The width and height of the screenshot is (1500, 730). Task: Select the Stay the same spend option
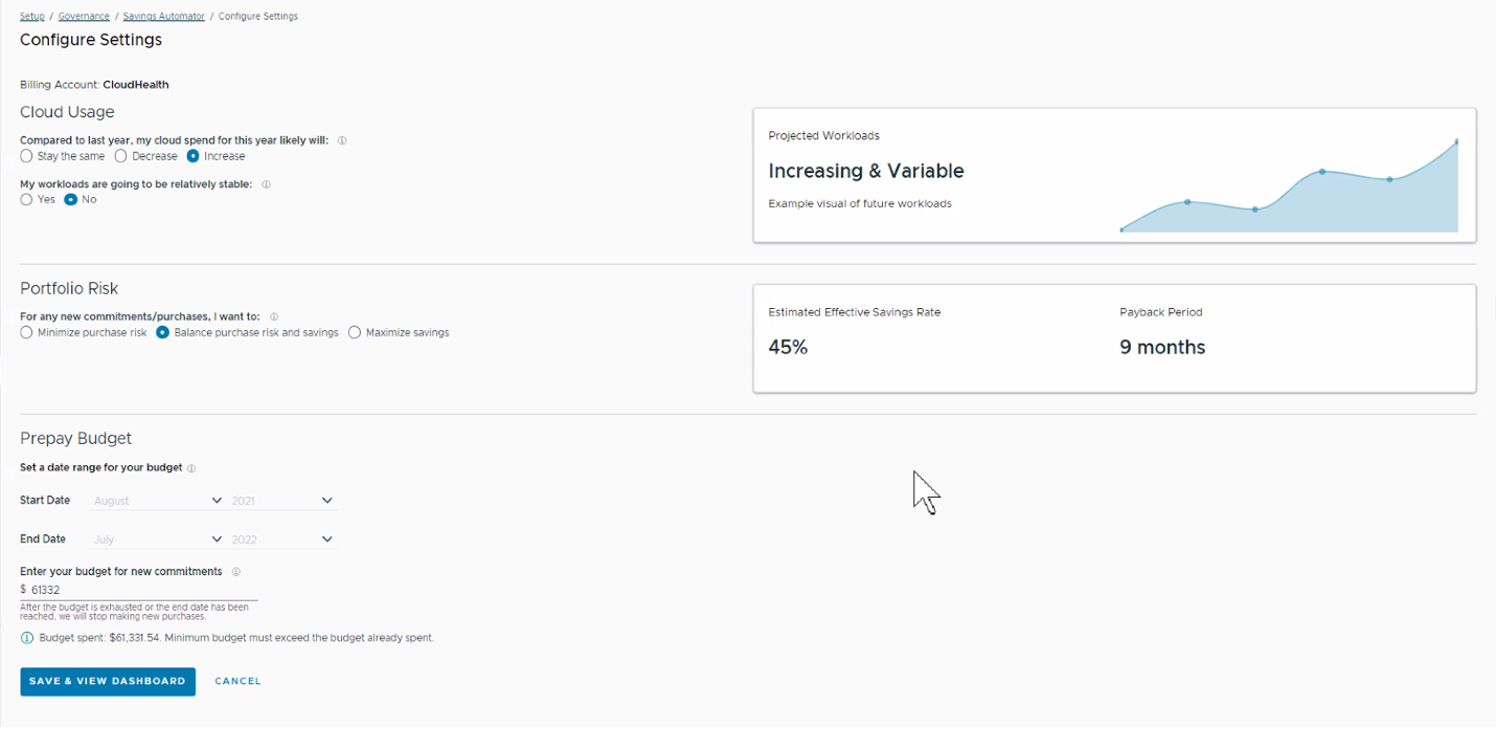click(26, 156)
